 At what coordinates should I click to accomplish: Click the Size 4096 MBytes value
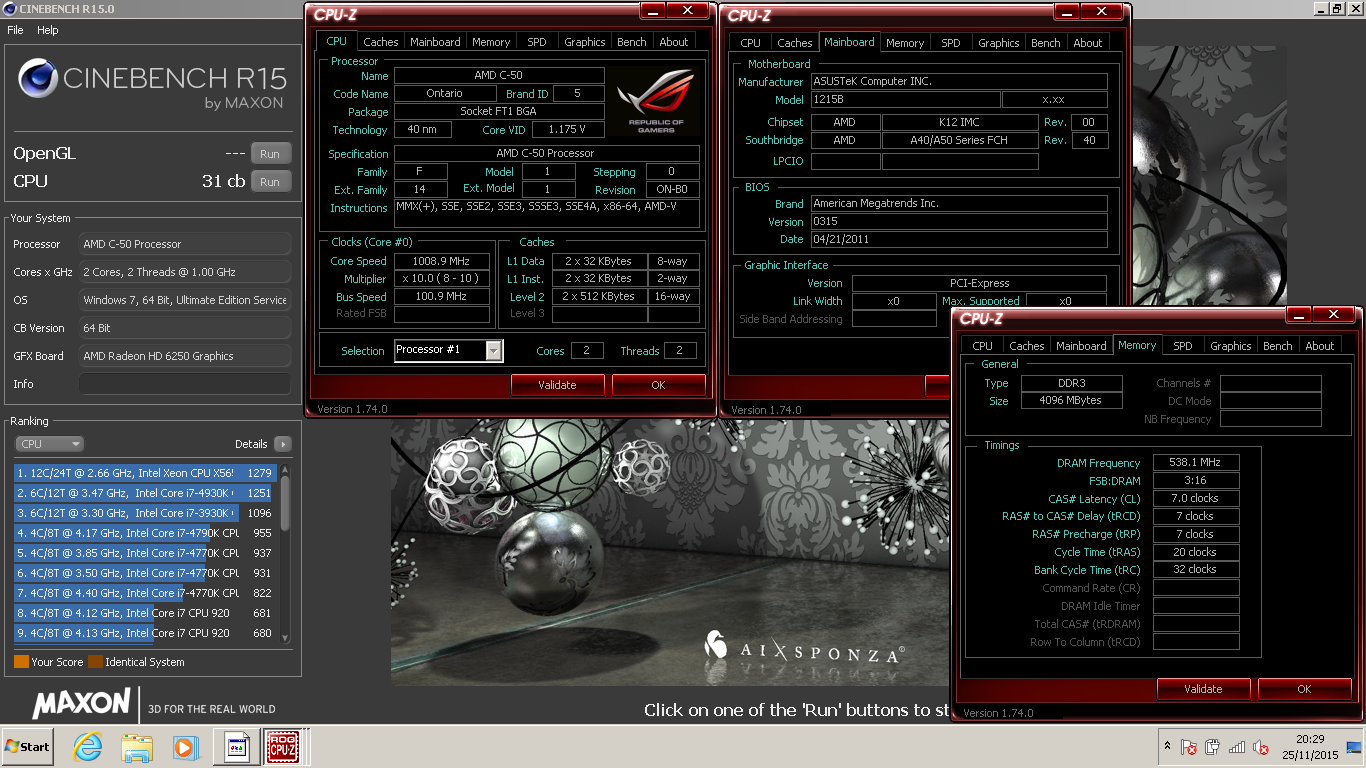(x=1072, y=400)
